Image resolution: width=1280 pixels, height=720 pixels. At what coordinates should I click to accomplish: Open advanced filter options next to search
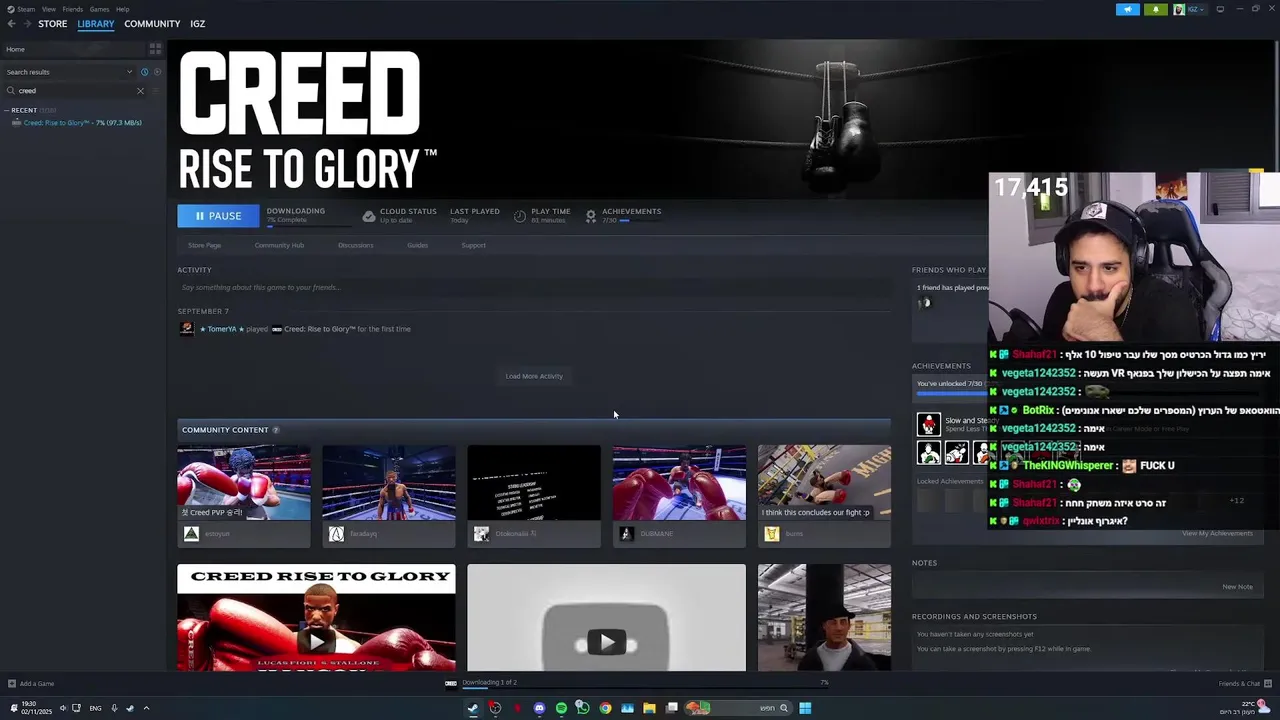[156, 91]
